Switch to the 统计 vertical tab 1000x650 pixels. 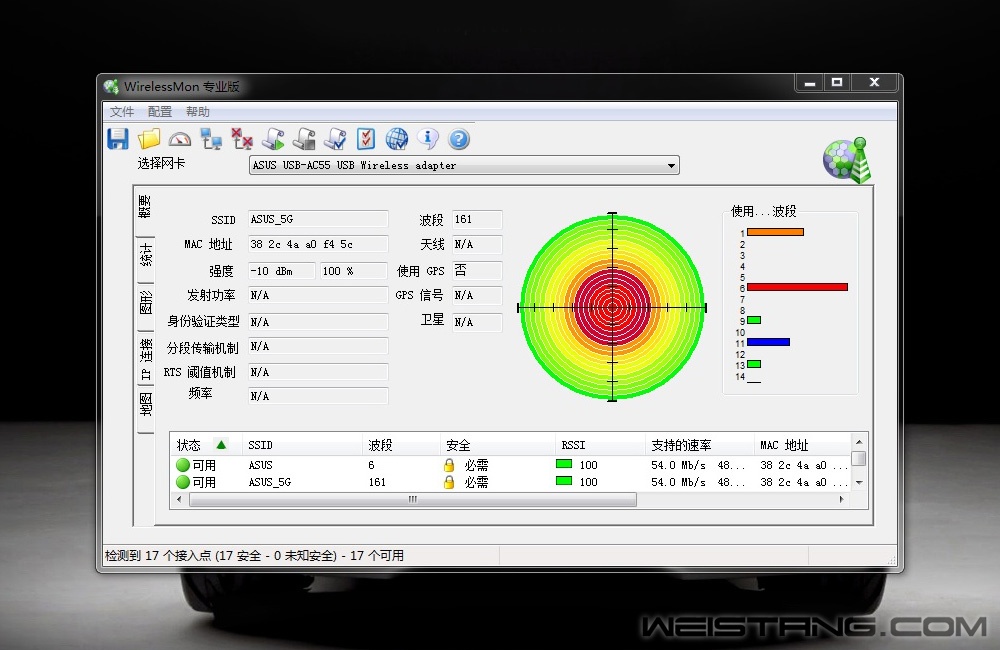point(145,255)
